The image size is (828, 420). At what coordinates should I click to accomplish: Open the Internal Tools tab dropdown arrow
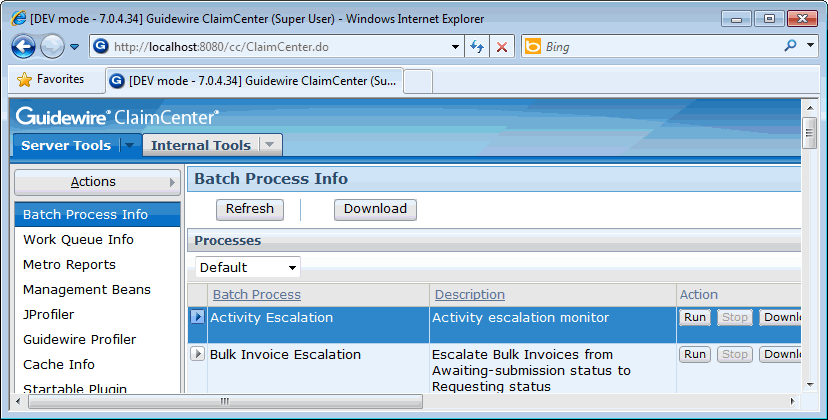click(270, 145)
